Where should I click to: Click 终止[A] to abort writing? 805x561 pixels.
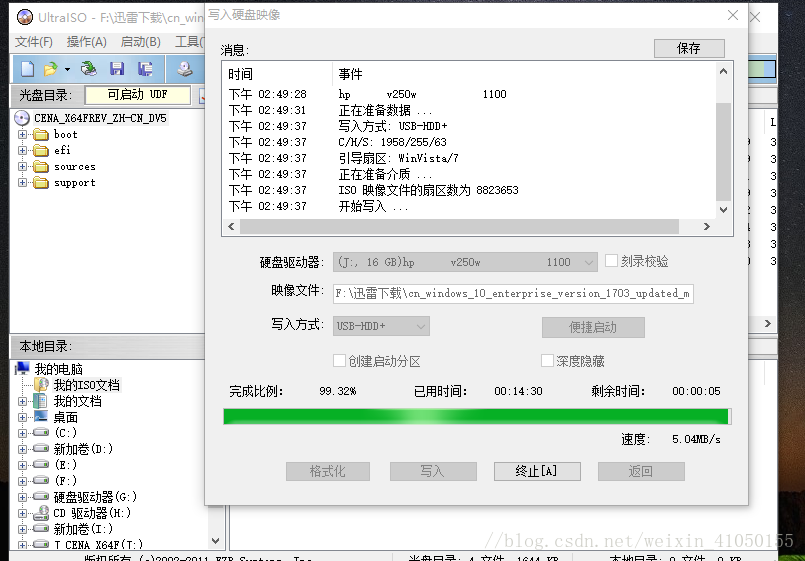pyautogui.click(x=537, y=471)
